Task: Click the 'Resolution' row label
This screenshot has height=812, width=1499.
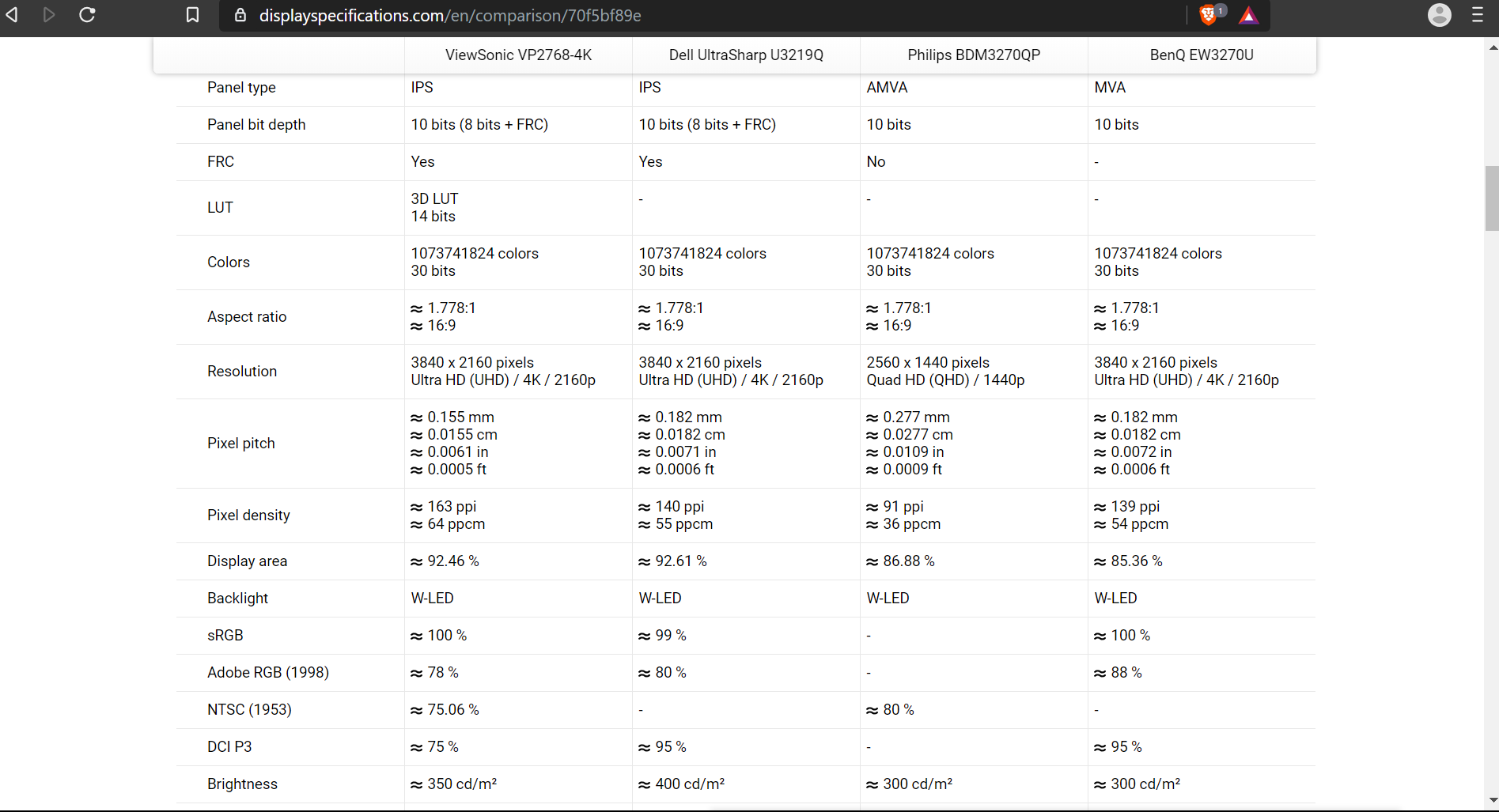Action: point(242,372)
